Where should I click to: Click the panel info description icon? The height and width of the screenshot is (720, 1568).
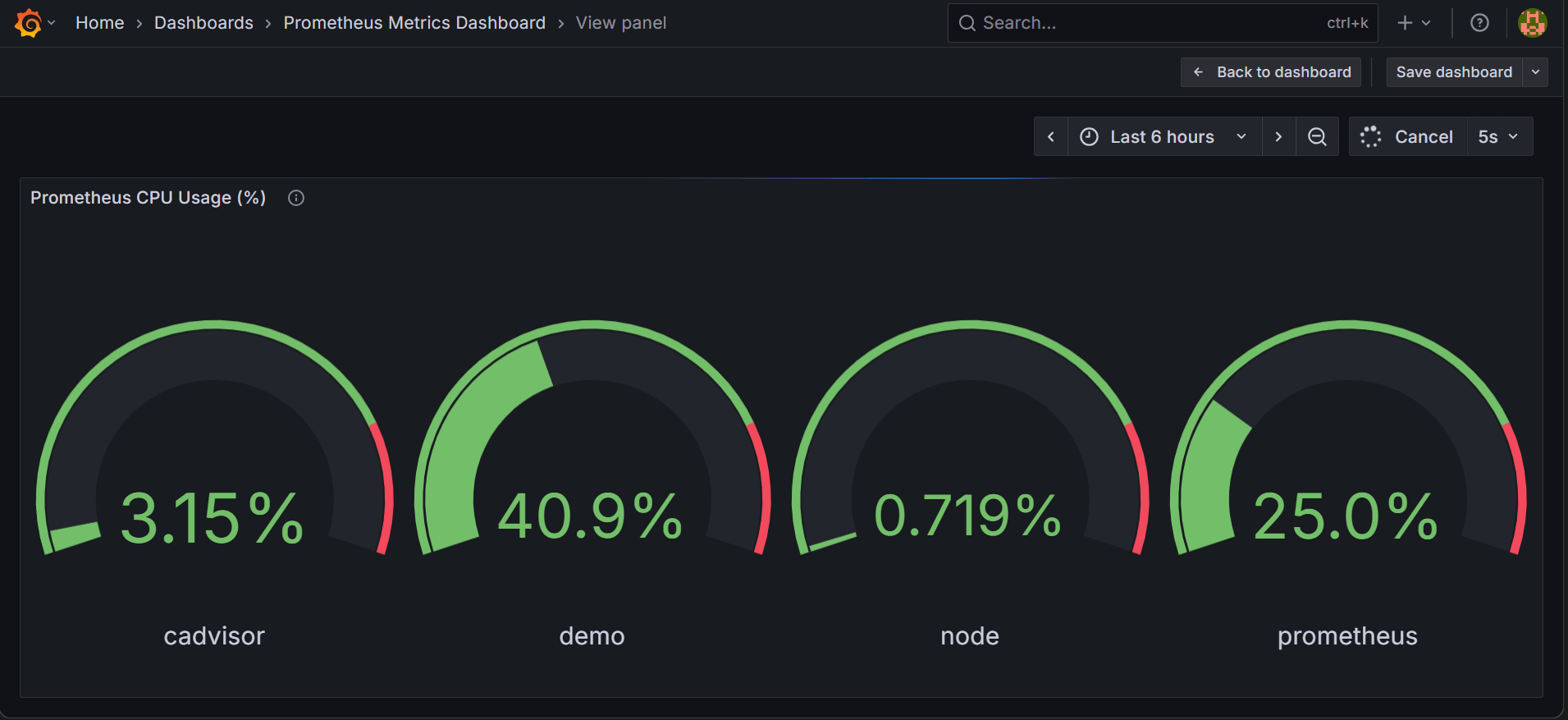(x=296, y=198)
